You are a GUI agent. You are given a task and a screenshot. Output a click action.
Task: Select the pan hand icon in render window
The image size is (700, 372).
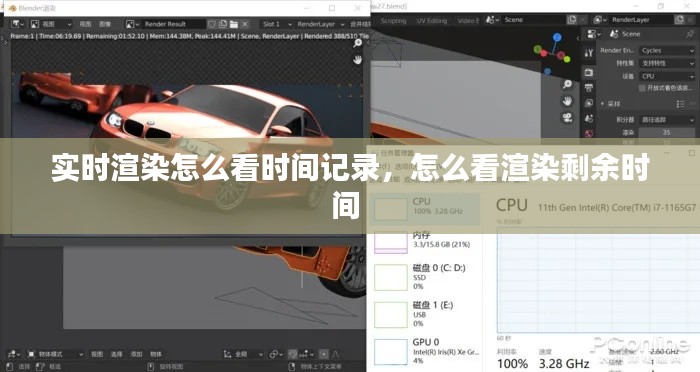(x=358, y=59)
